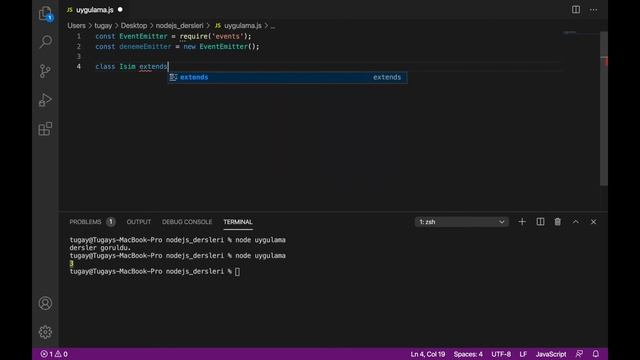Screen dimensions: 640x360
Task: Select the uygulama.js editor tab
Action: click(x=94, y=9)
